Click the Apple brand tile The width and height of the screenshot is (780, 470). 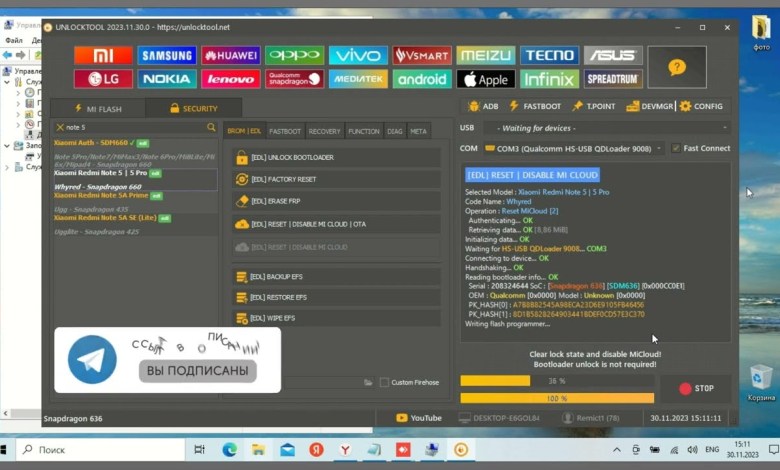click(485, 79)
